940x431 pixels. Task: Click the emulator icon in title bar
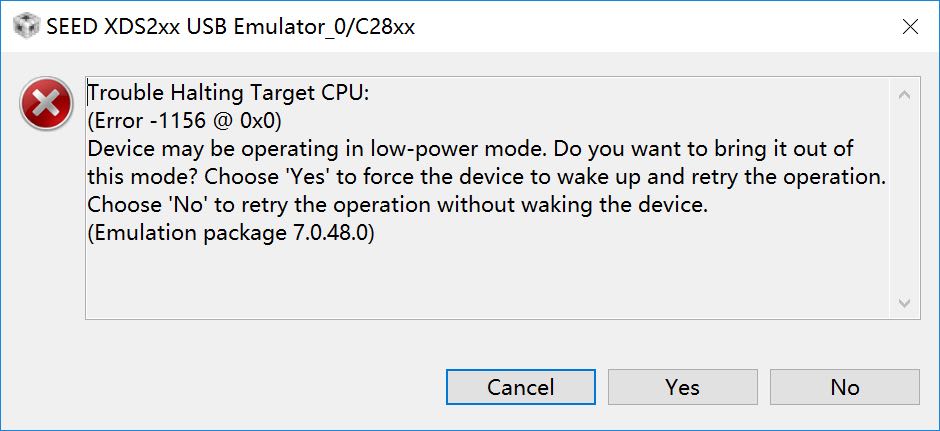coord(23,27)
